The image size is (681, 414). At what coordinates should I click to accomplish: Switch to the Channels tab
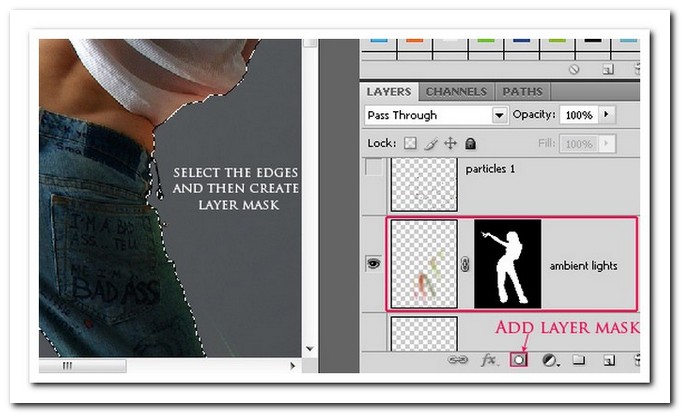point(456,92)
